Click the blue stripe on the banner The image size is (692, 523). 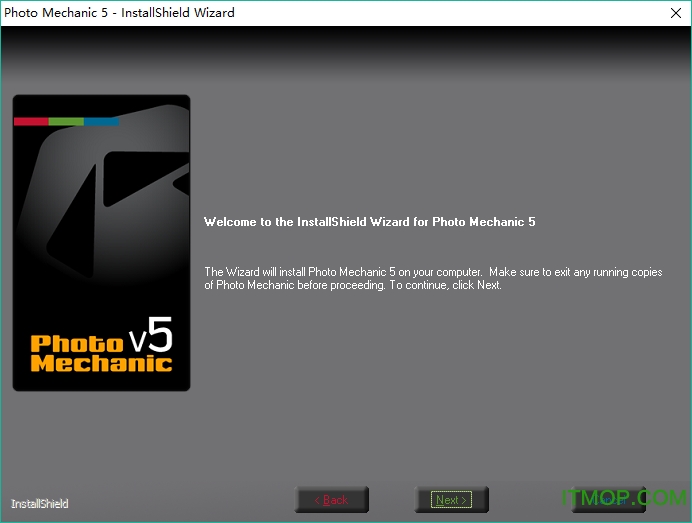click(101, 122)
